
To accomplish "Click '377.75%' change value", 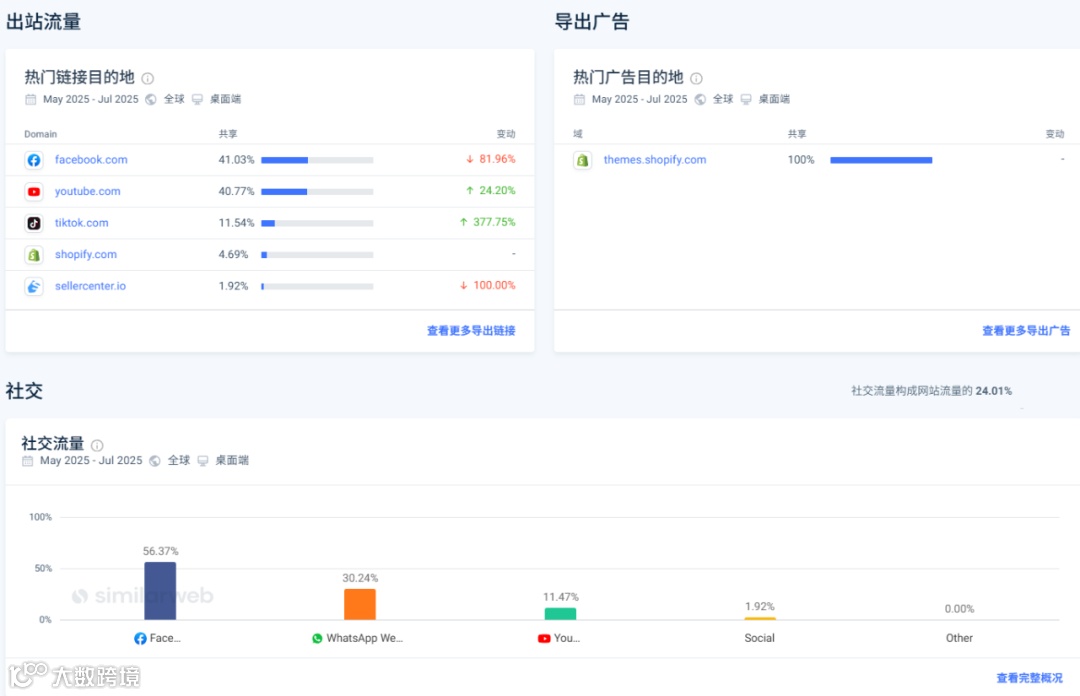I will coord(495,222).
